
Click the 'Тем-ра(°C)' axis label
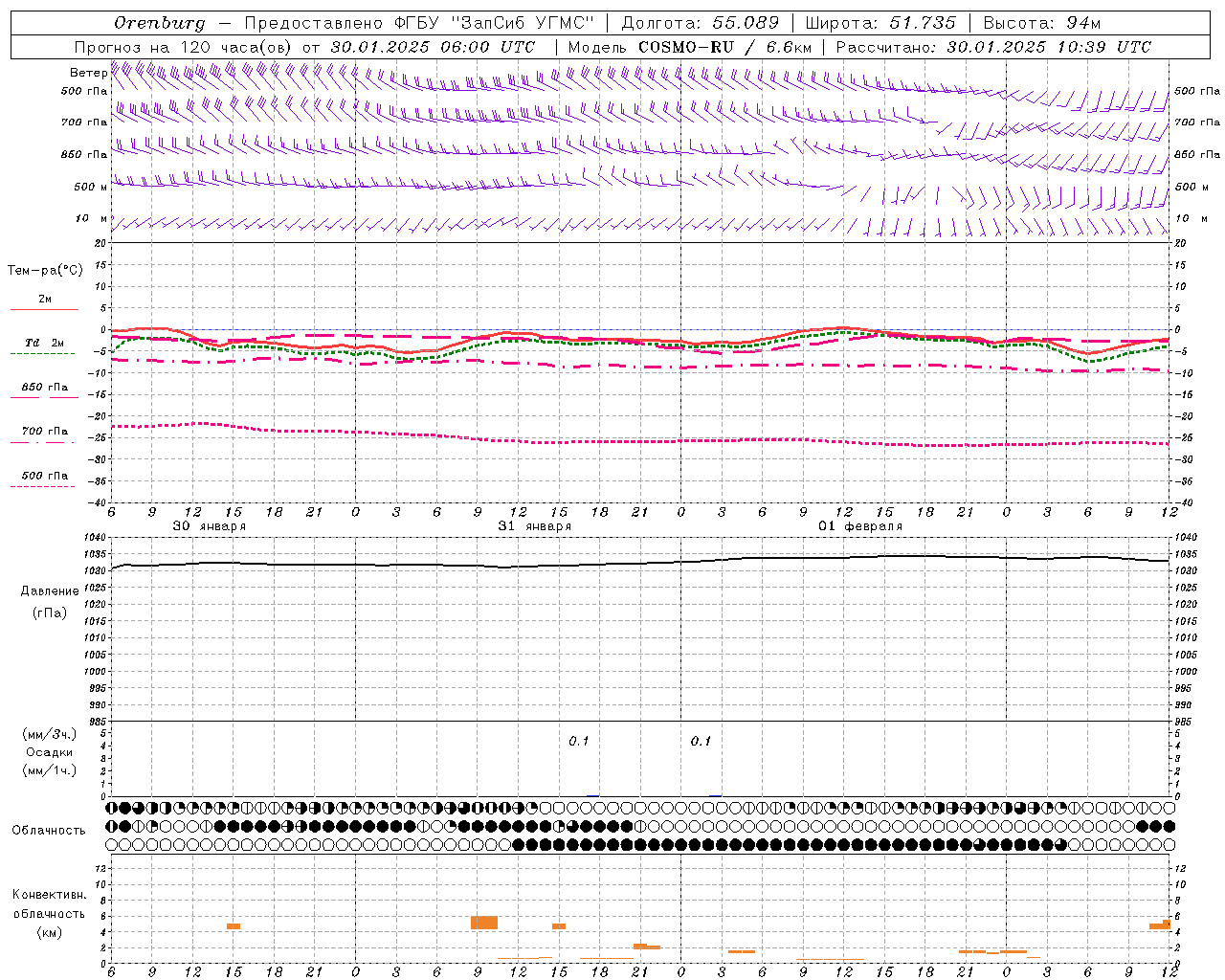coord(45,271)
